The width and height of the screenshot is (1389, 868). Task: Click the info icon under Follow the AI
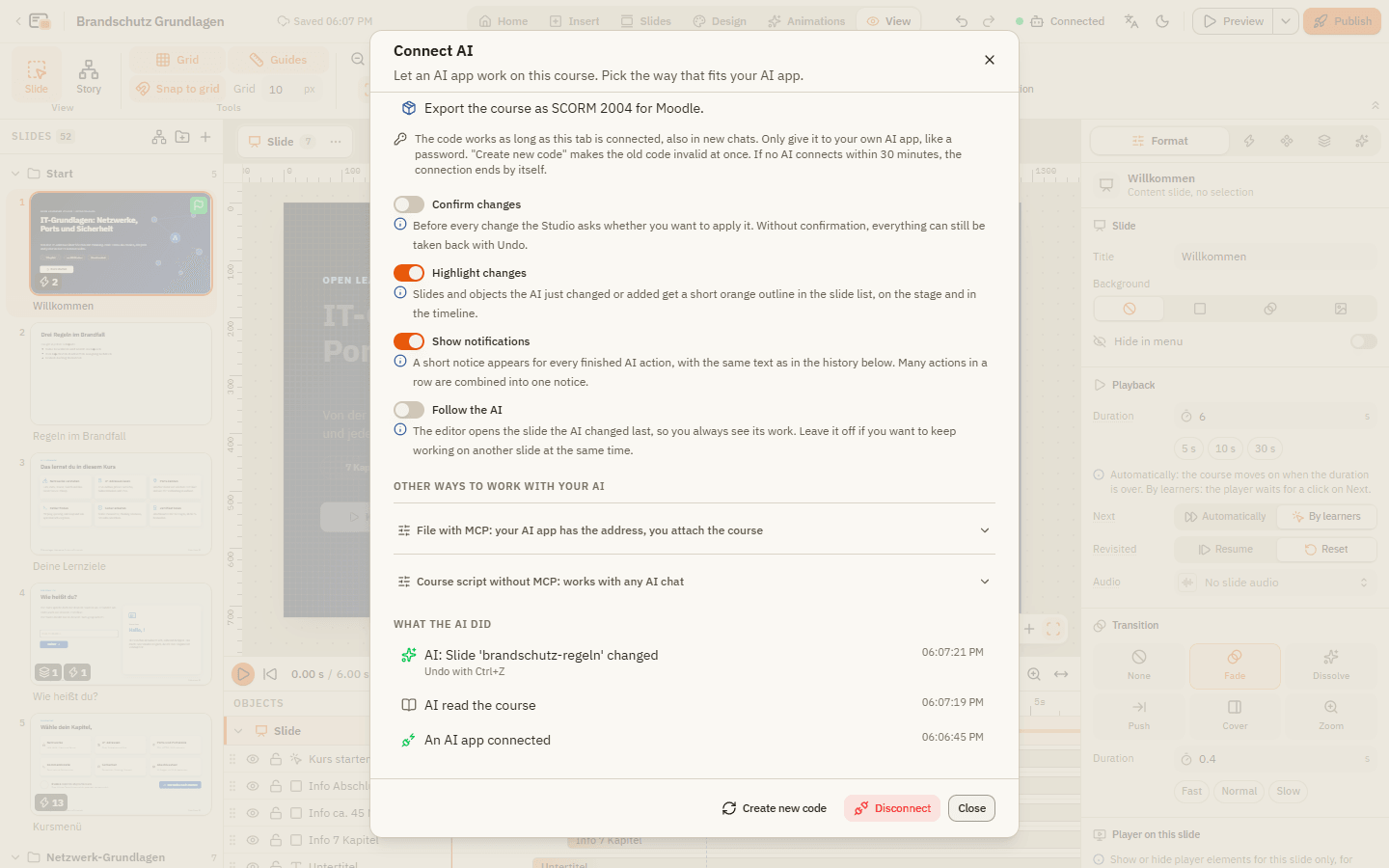[400, 430]
